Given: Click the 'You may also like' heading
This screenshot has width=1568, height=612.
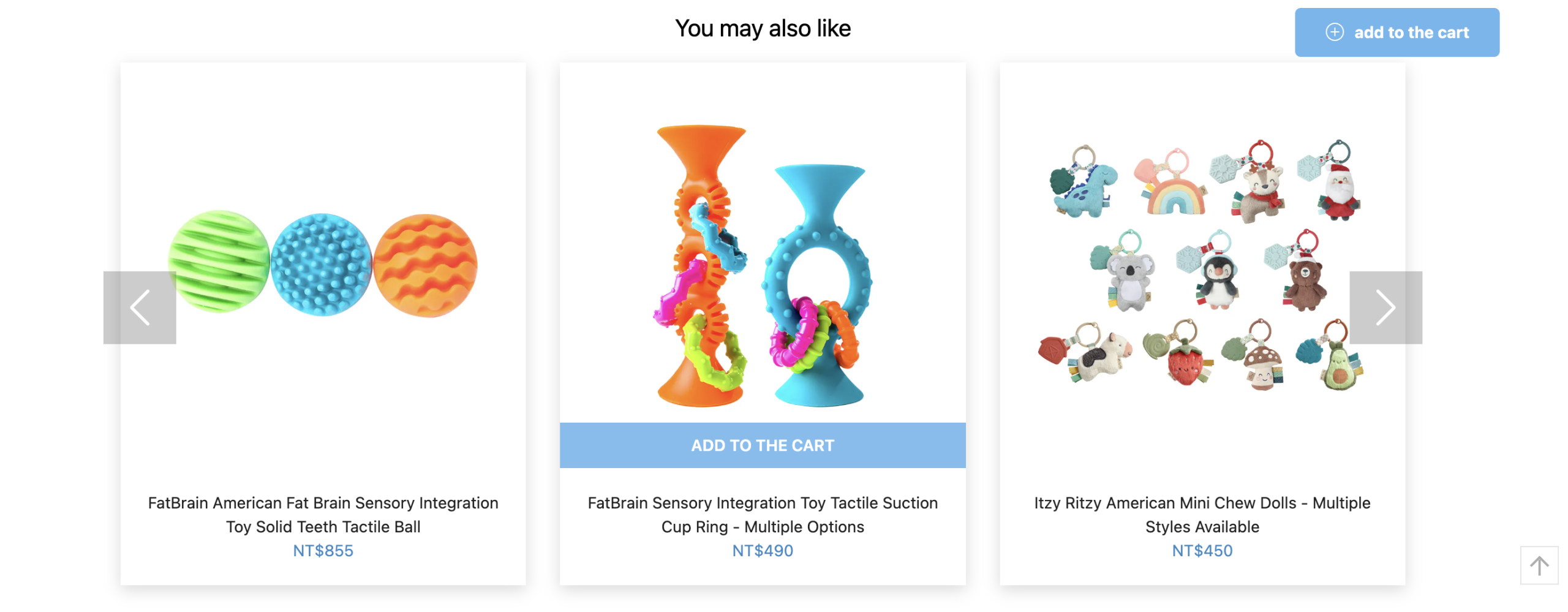Looking at the screenshot, I should pos(762,29).
